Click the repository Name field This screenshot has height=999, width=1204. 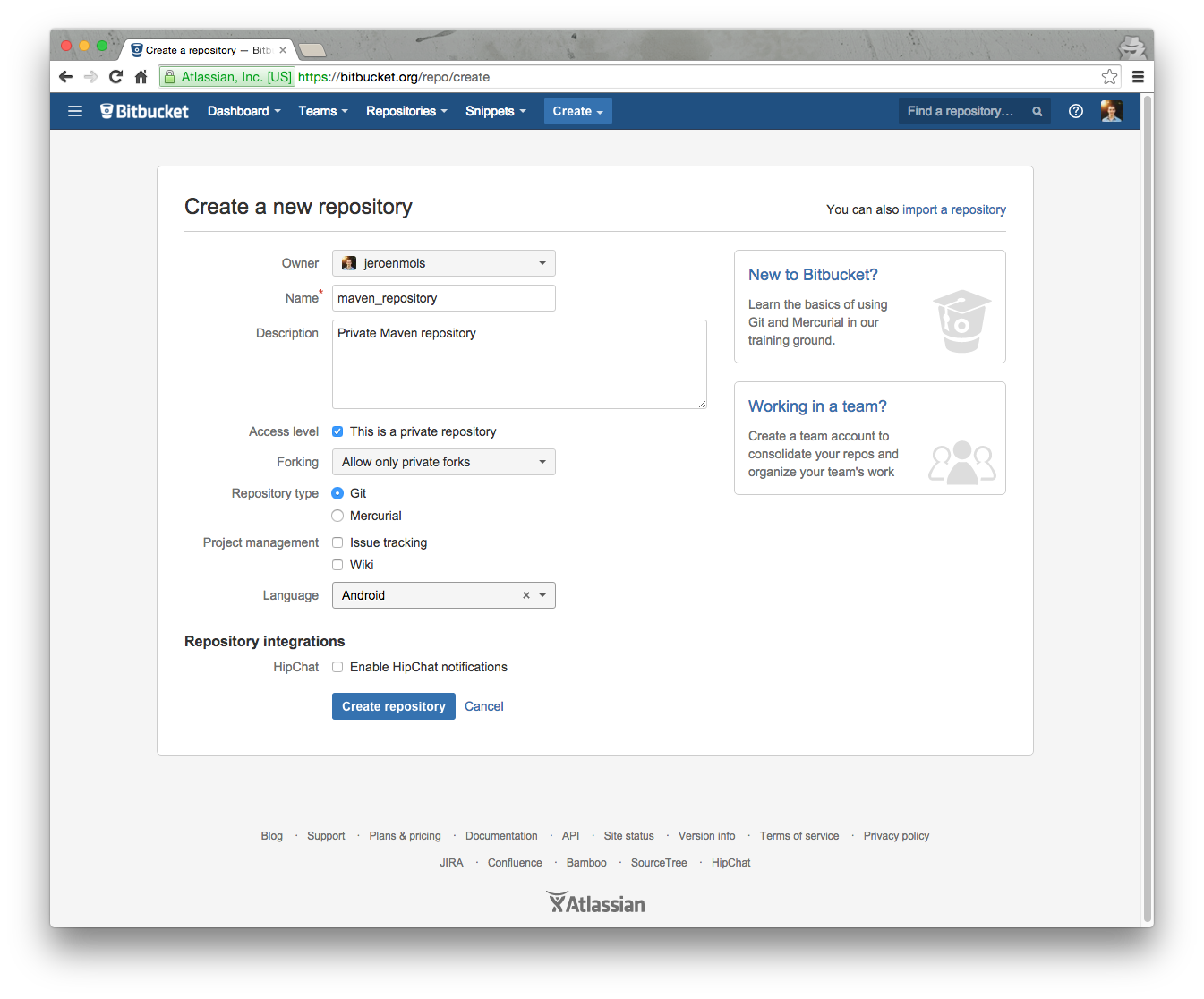pyautogui.click(x=444, y=298)
